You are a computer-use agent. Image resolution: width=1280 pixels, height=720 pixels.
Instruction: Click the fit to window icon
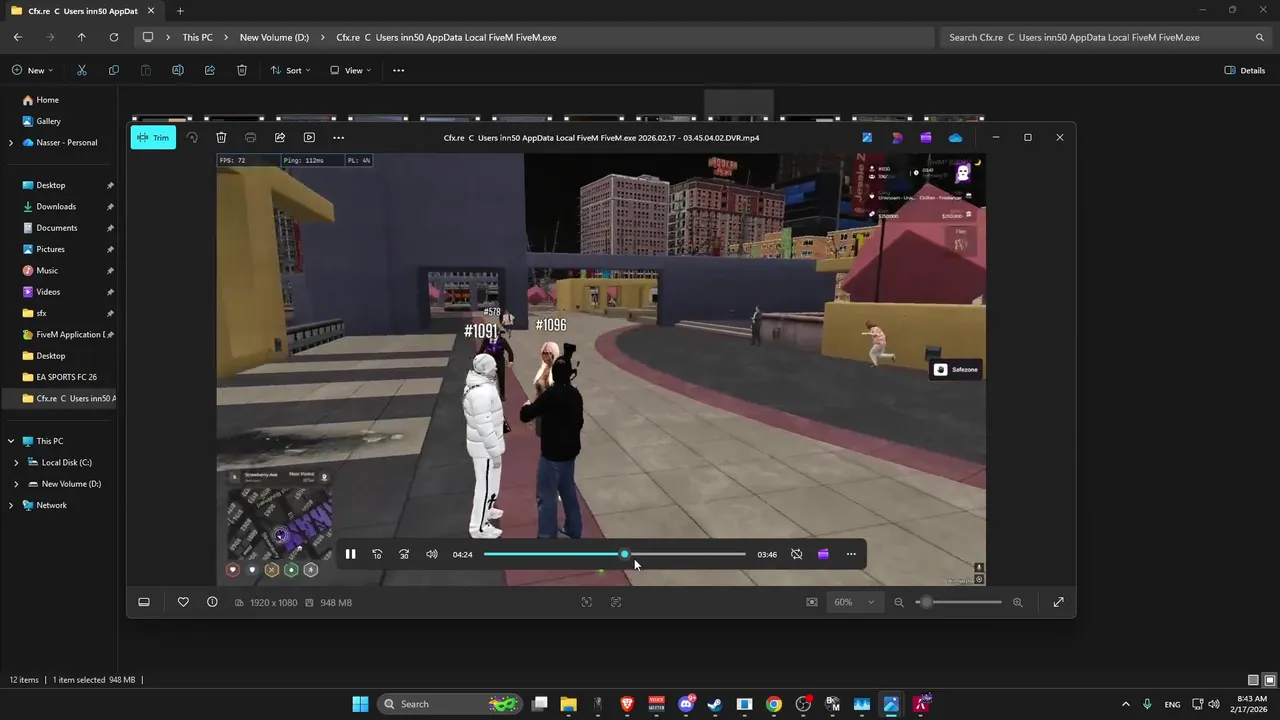812,602
